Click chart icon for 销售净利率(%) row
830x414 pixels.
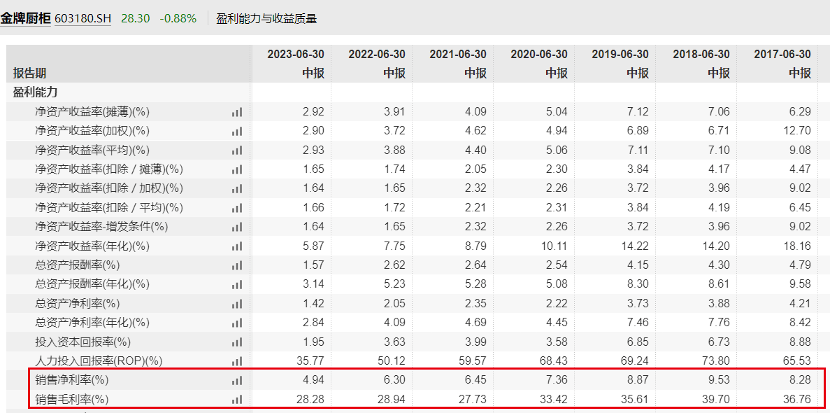pyautogui.click(x=237, y=380)
